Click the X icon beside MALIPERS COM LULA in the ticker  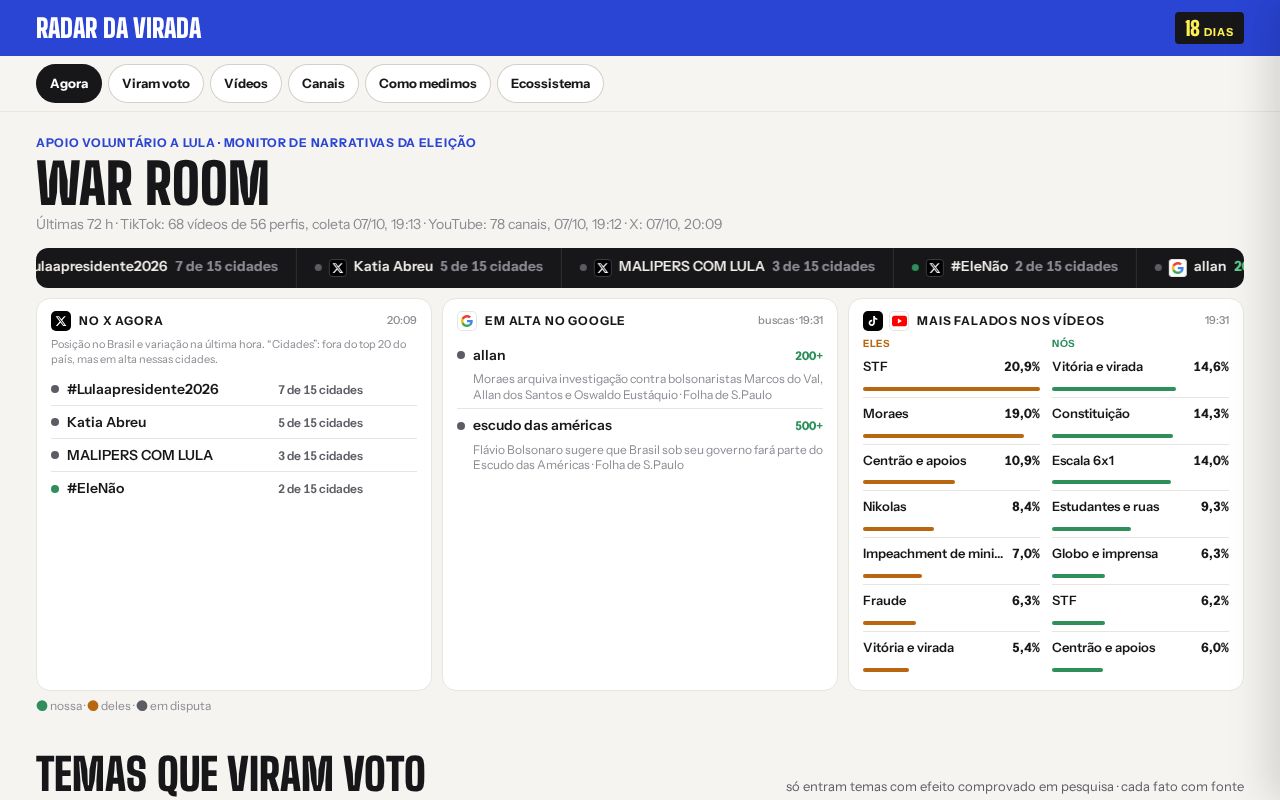click(x=603, y=268)
